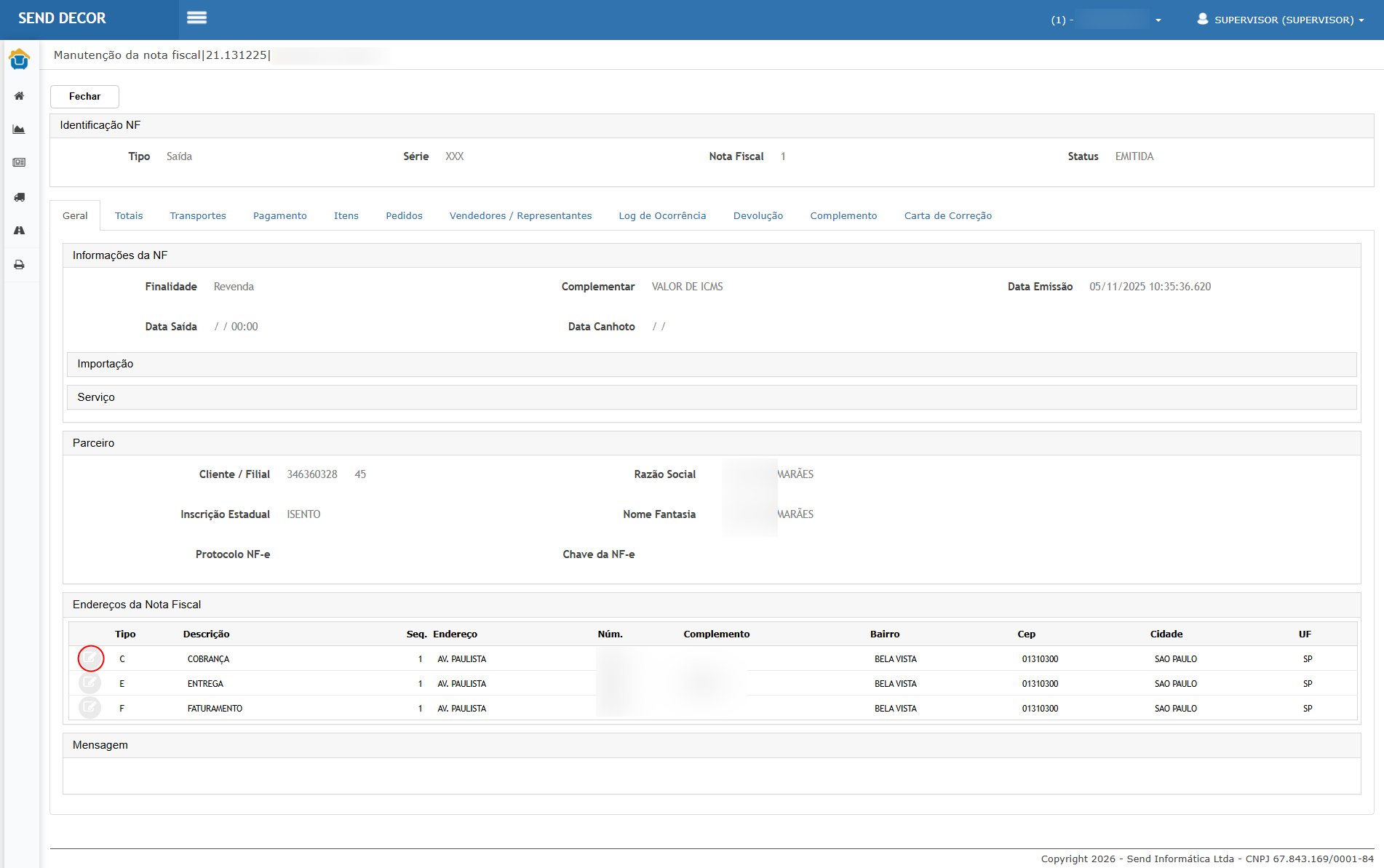This screenshot has height=868, width=1384.
Task: Edit the ENTREGA address row
Action: click(x=90, y=683)
